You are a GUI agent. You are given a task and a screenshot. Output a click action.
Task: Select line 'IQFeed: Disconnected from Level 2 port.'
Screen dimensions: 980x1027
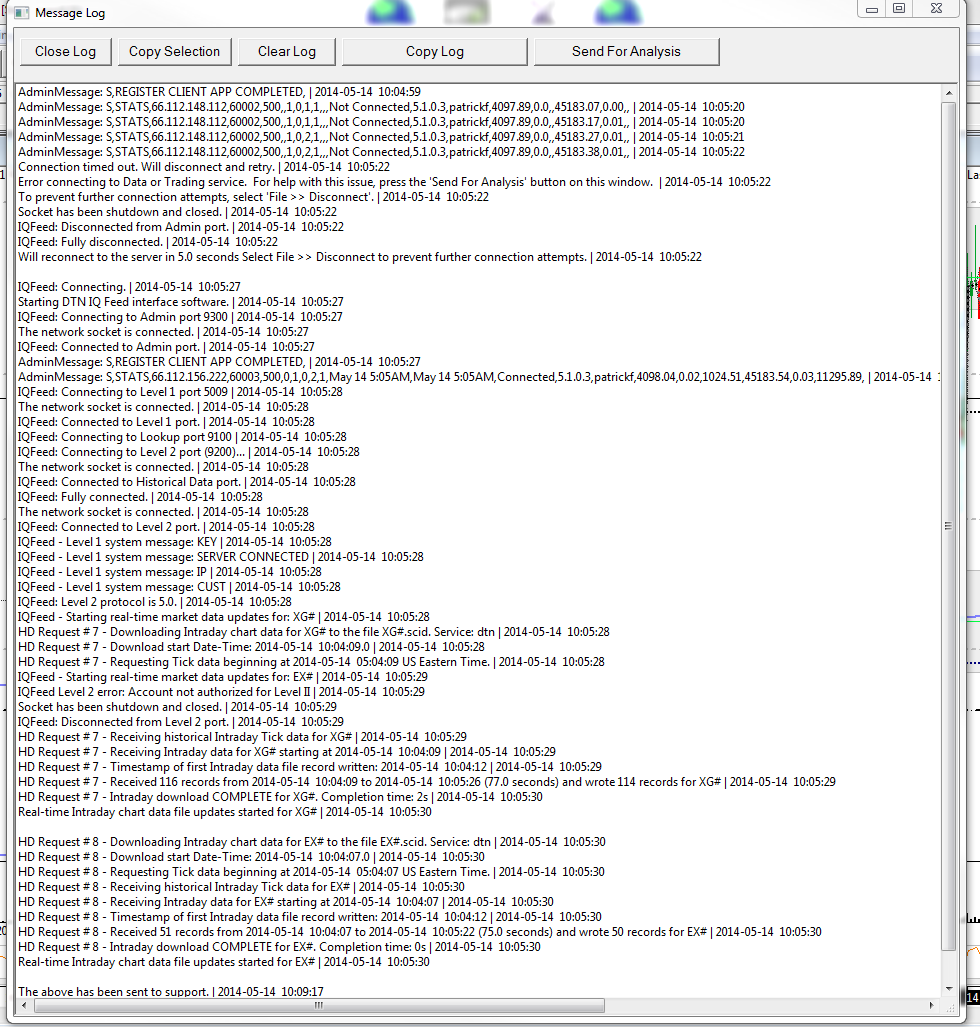click(181, 722)
